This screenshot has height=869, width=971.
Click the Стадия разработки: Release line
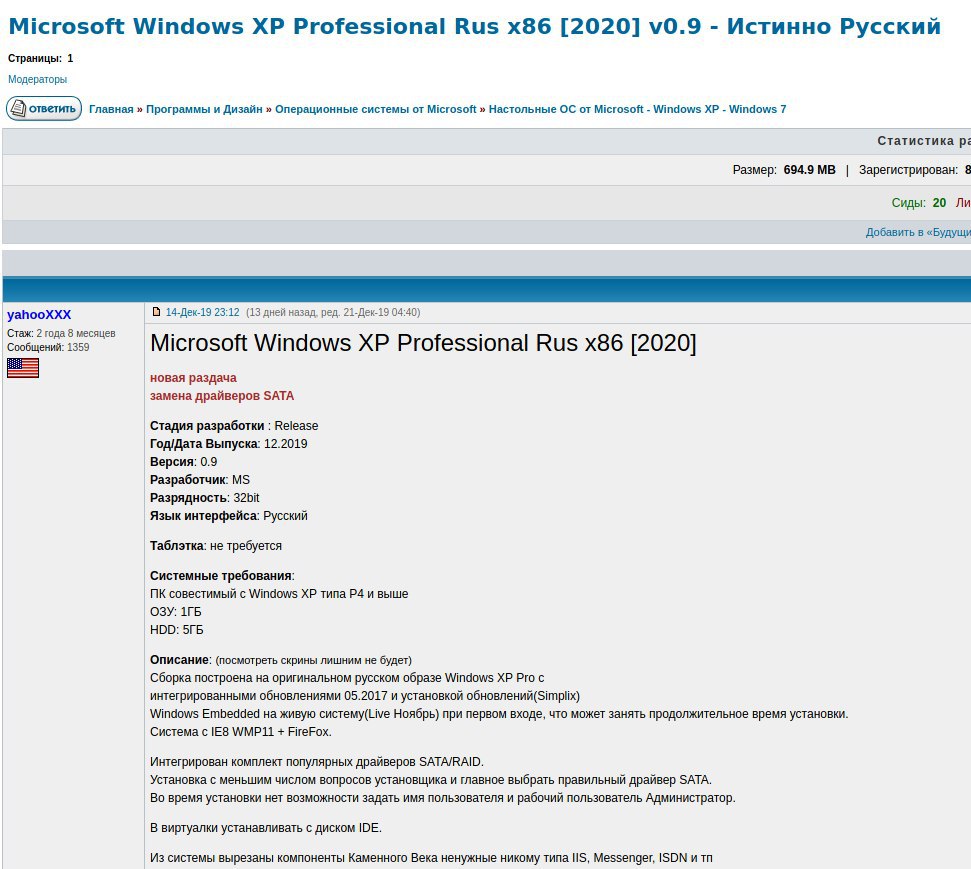[x=234, y=426]
